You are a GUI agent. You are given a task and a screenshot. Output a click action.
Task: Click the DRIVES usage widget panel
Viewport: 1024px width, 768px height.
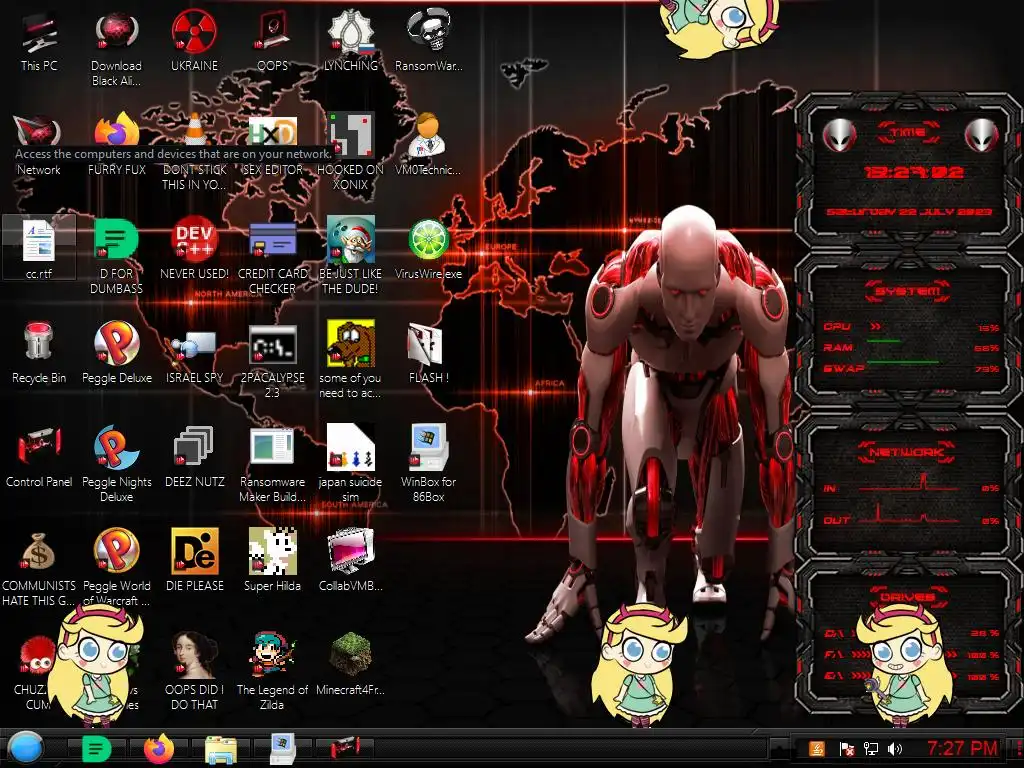tap(907, 637)
